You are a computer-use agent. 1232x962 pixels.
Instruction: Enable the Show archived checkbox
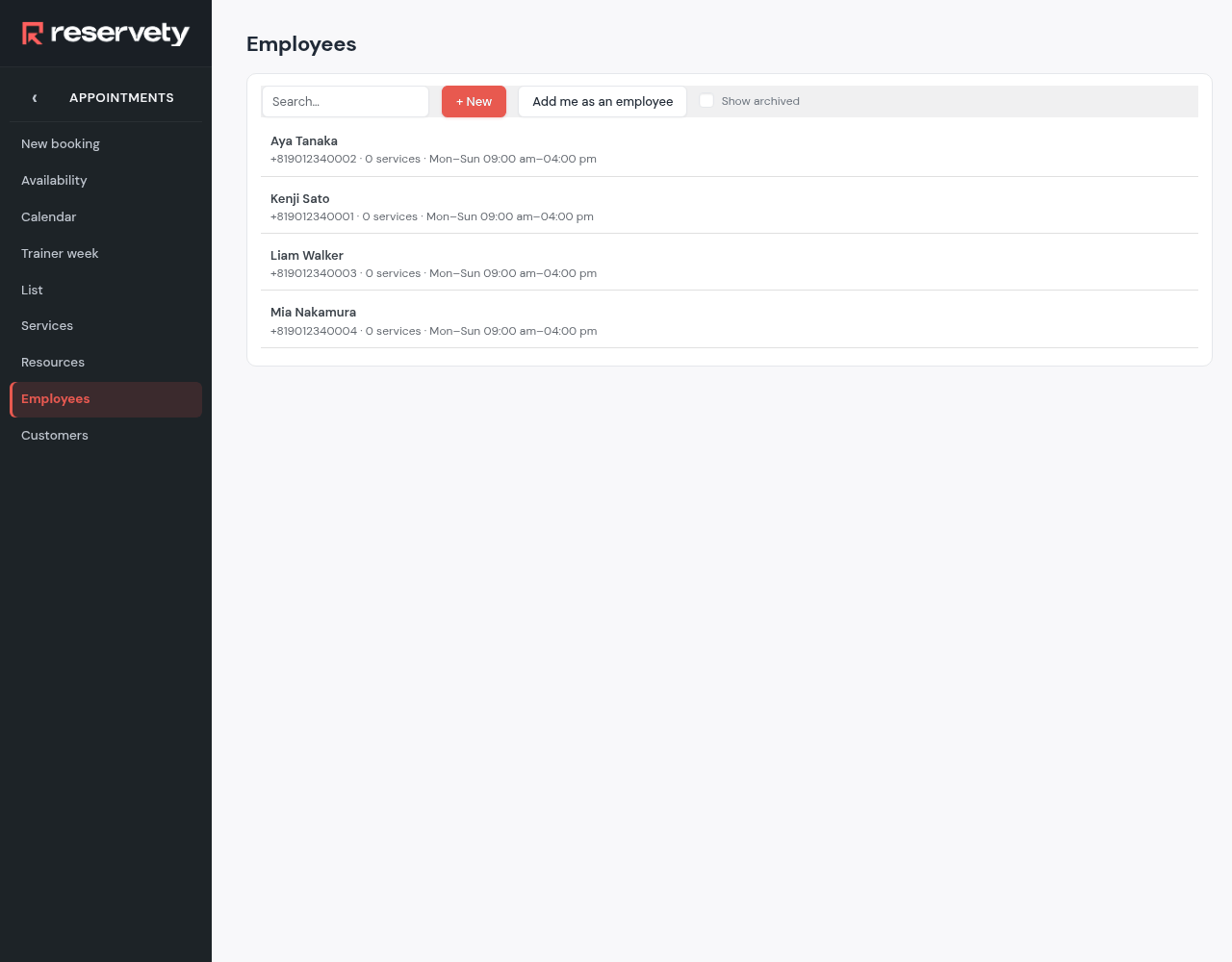[706, 101]
